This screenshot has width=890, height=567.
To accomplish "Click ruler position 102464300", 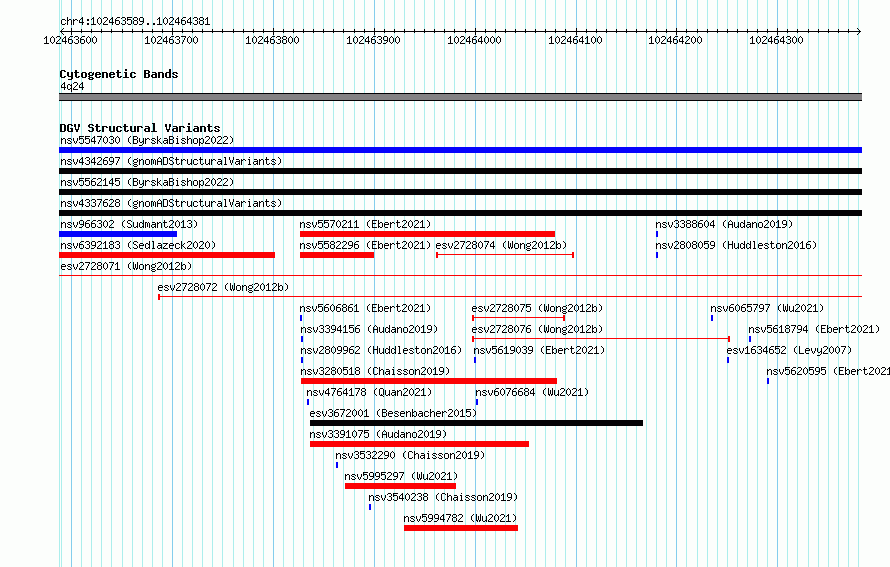I will point(776,40).
